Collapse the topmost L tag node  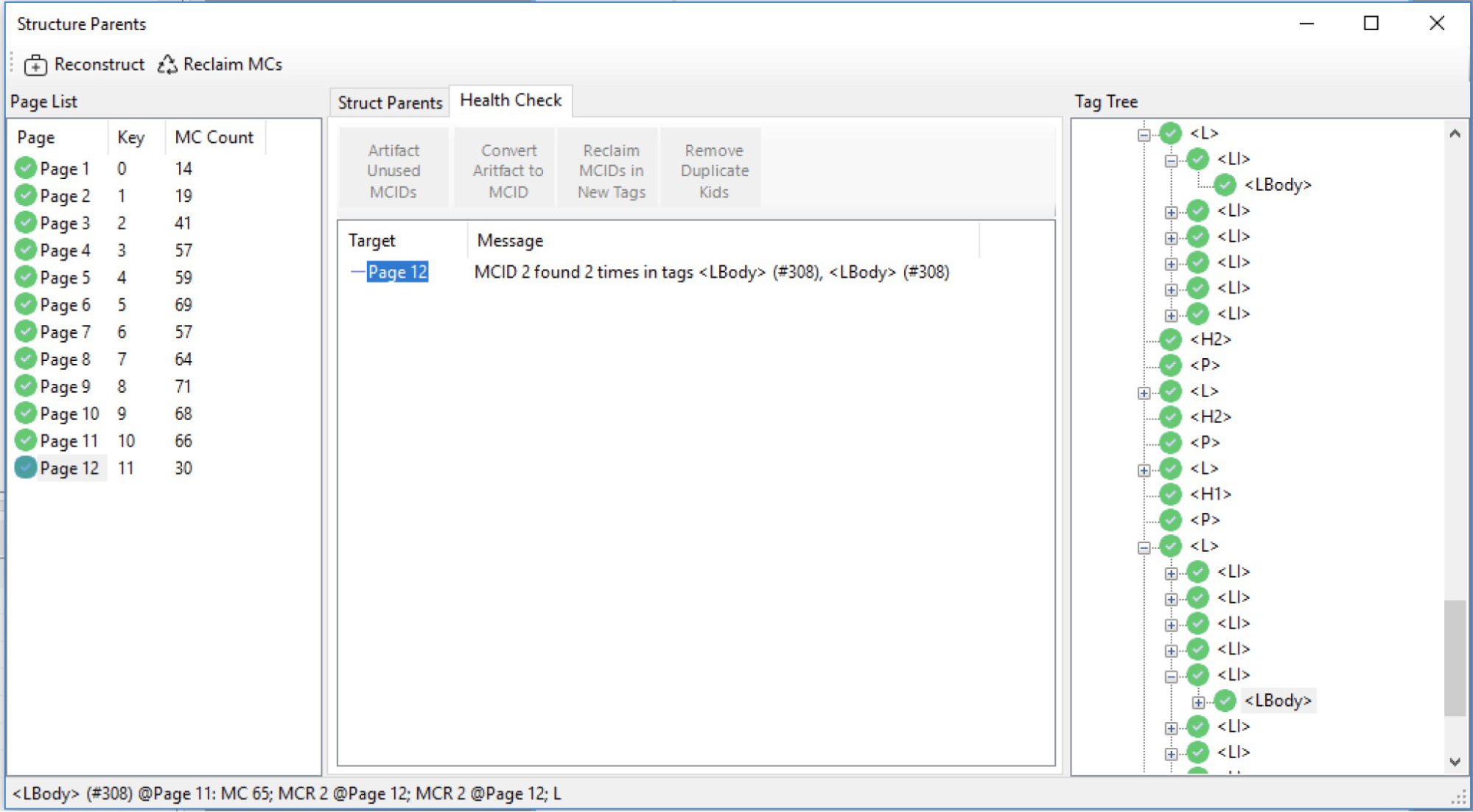[1144, 134]
